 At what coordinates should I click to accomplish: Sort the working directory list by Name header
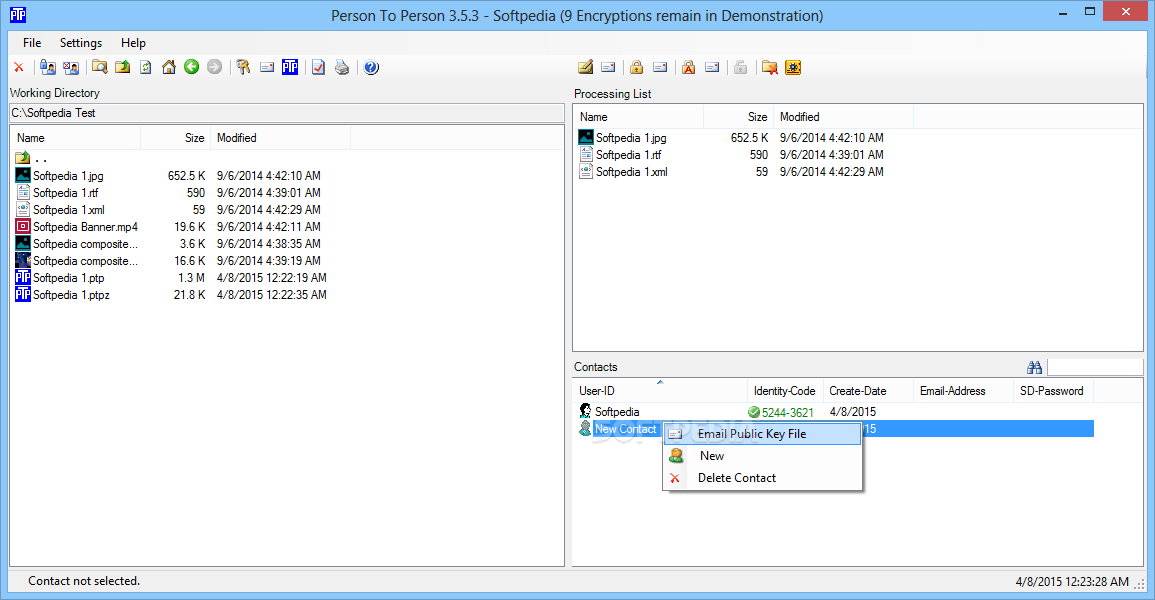(75, 138)
